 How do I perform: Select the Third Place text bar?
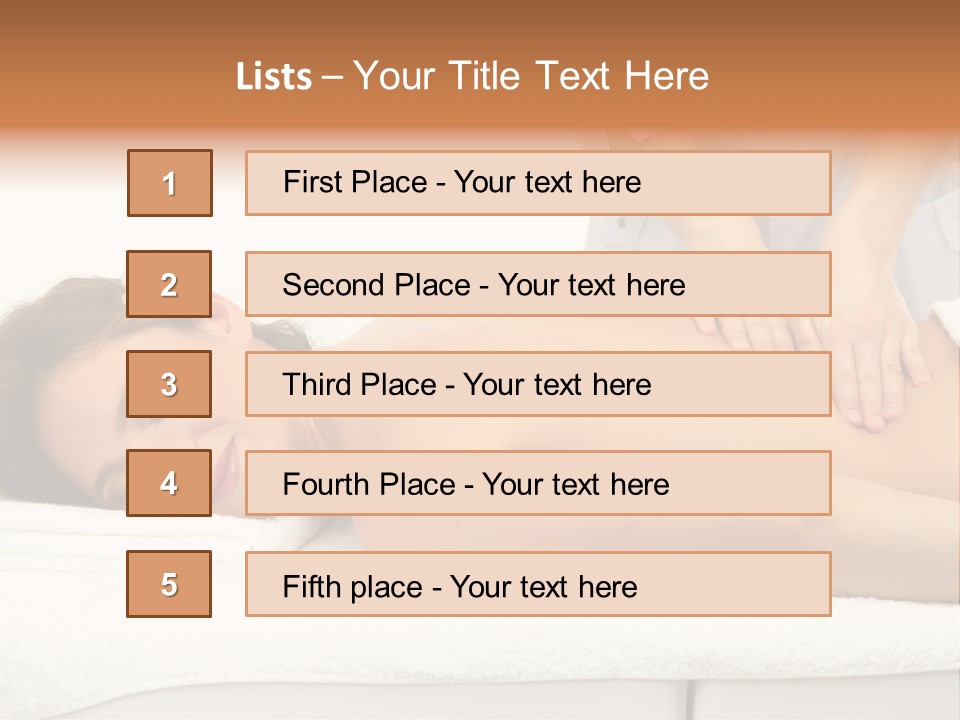538,384
